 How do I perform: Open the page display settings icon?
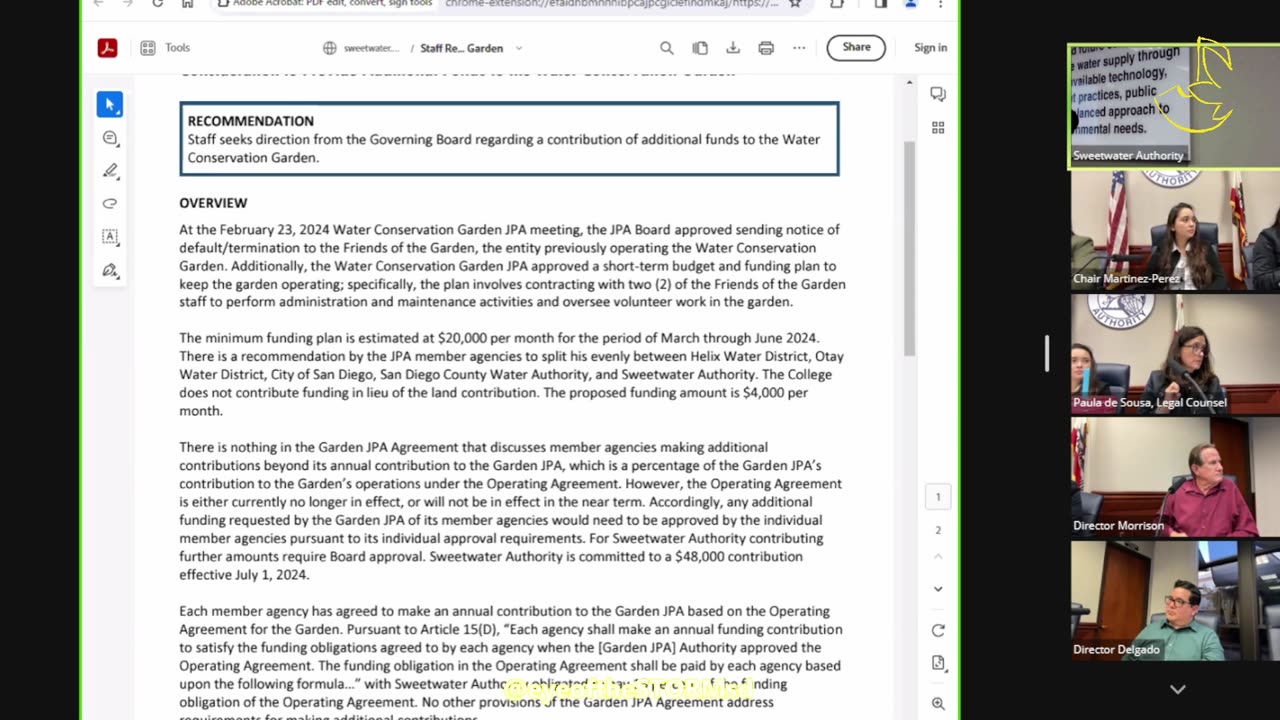click(938, 664)
